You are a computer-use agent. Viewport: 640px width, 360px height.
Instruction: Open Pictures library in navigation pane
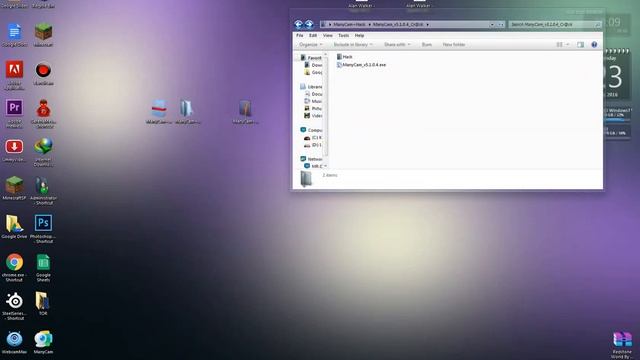(x=313, y=108)
